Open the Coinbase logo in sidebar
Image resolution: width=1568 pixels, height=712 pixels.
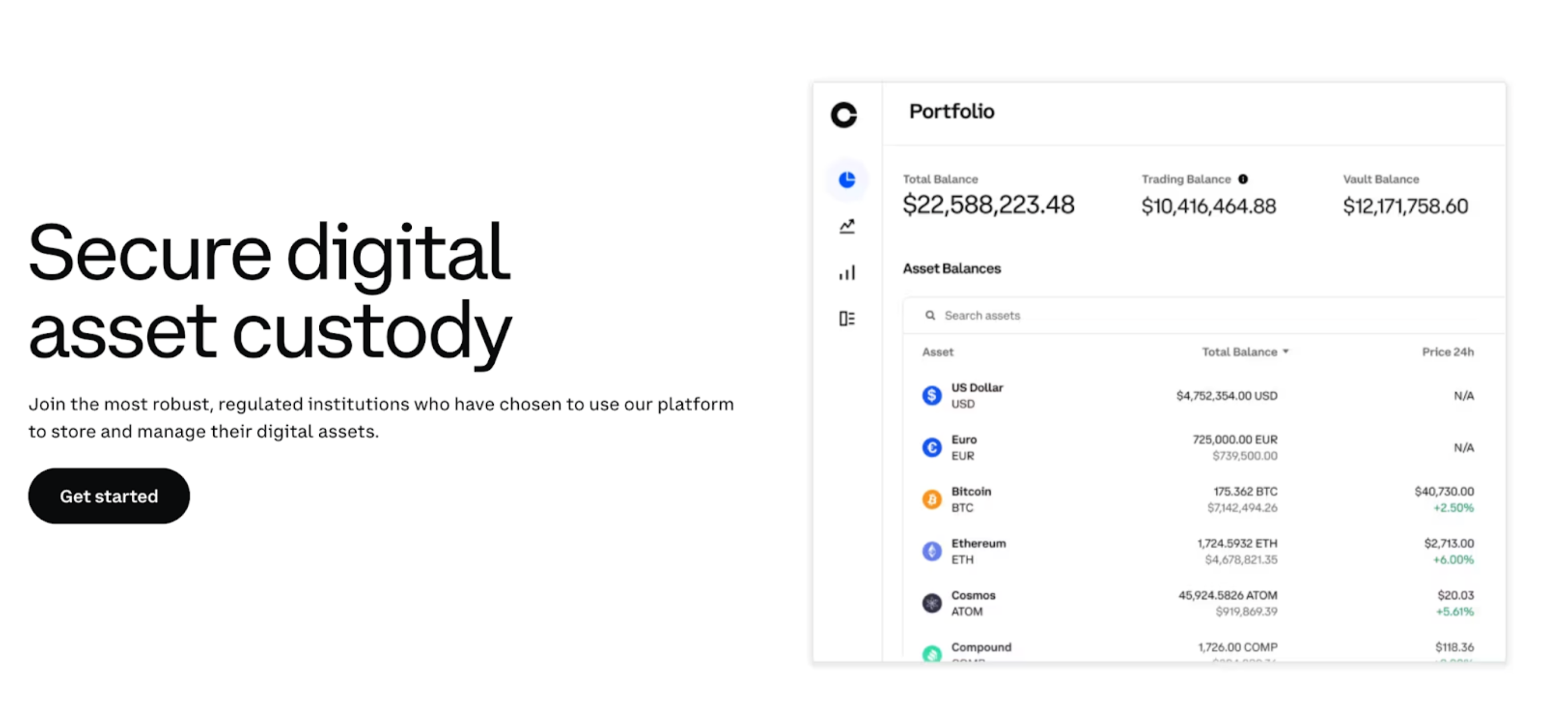844,115
